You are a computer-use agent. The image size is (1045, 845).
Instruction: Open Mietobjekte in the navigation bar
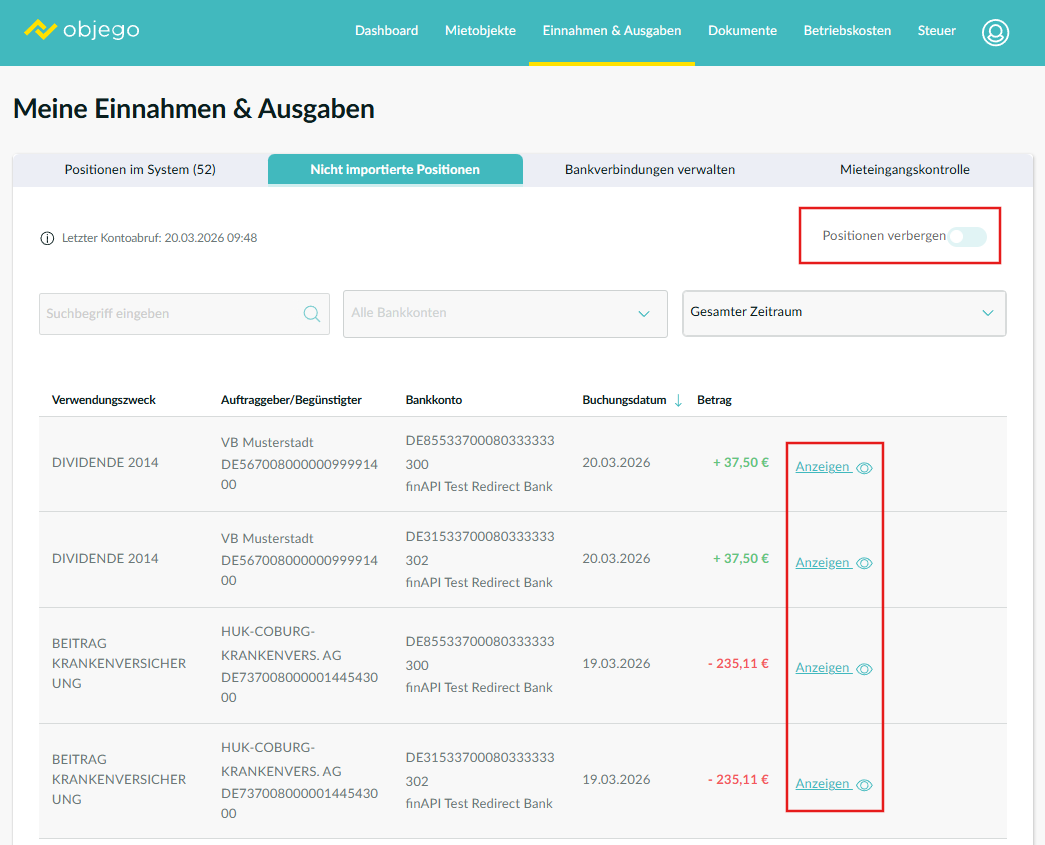coord(480,31)
